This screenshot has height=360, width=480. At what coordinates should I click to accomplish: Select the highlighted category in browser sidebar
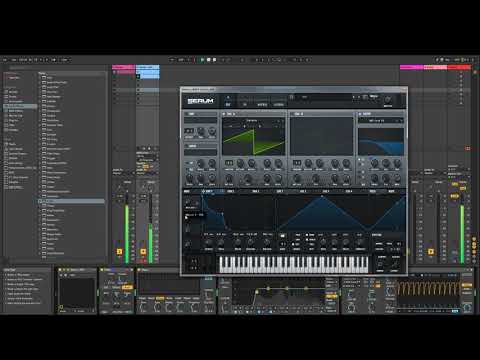20,106
